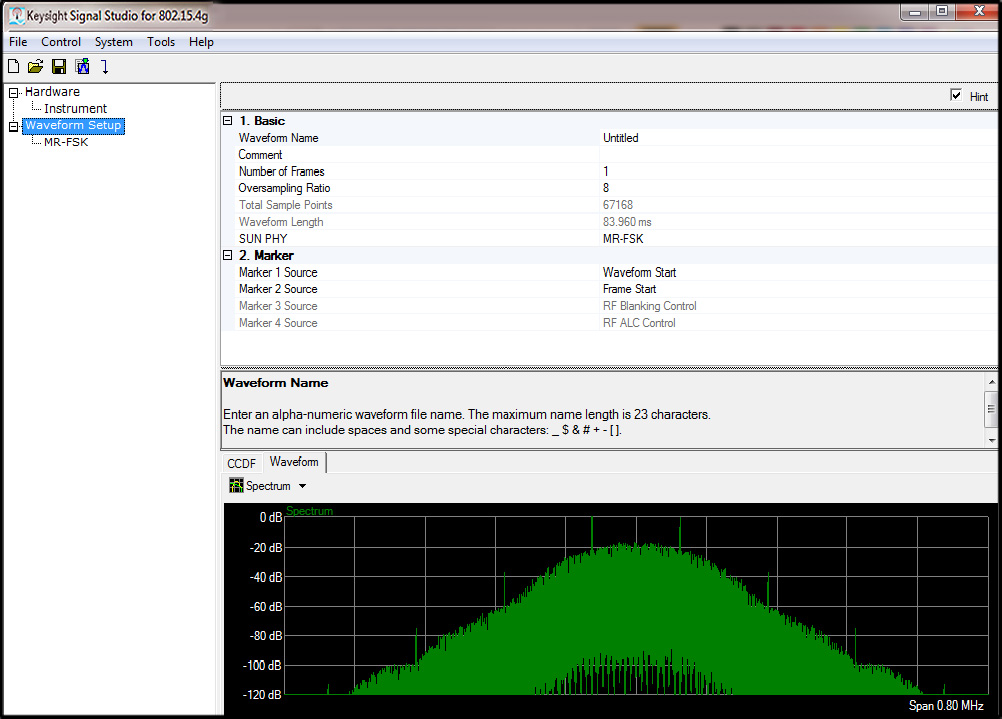Image resolution: width=1002 pixels, height=719 pixels.
Task: Collapse the 1. Basic section
Action: click(228, 120)
